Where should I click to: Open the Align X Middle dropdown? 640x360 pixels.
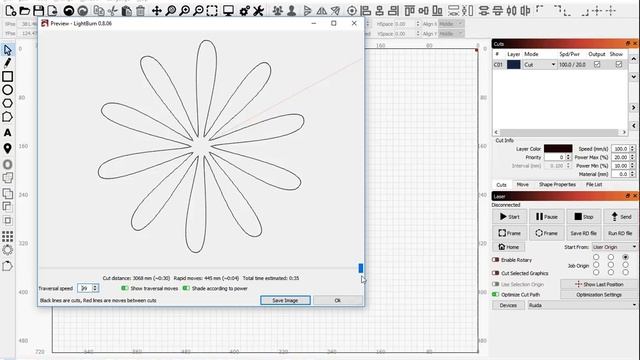[451, 24]
